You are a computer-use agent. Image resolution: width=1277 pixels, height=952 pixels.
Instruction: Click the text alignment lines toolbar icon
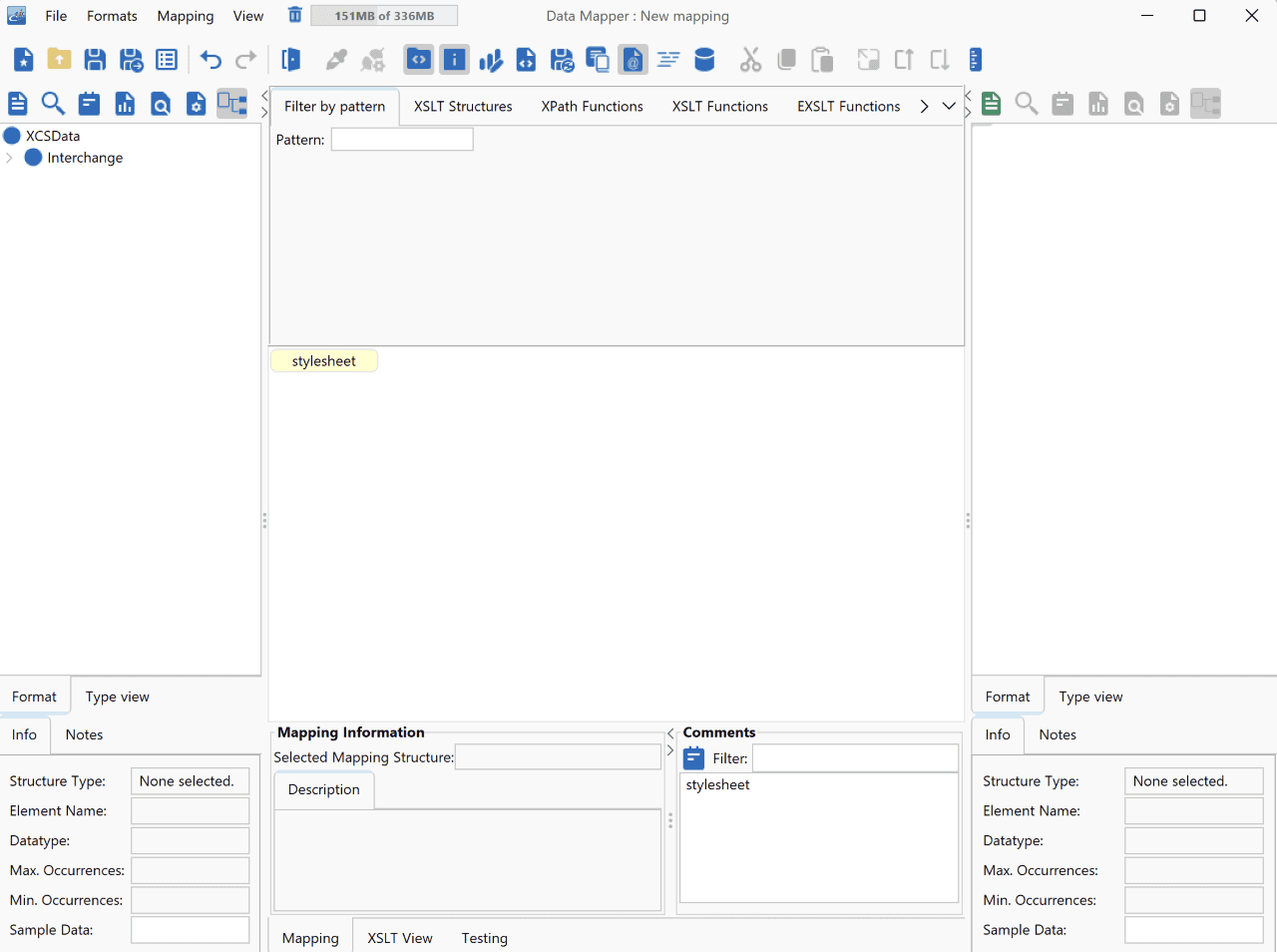[668, 60]
